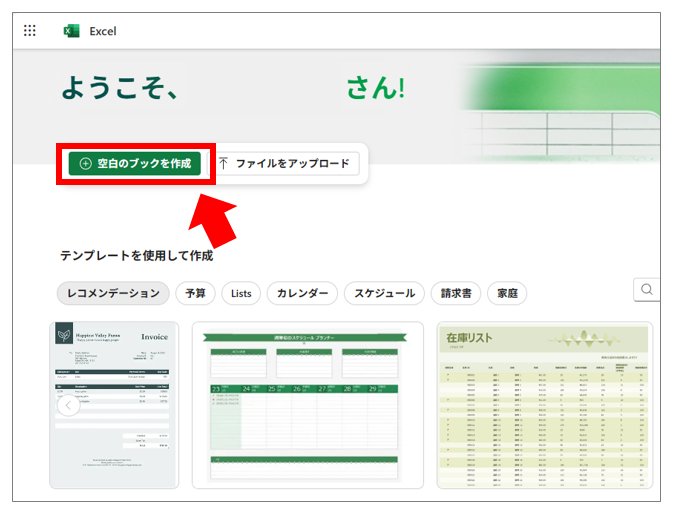Click the upload arrow icon
Screen dimensions: 674x513
click(x=223, y=163)
